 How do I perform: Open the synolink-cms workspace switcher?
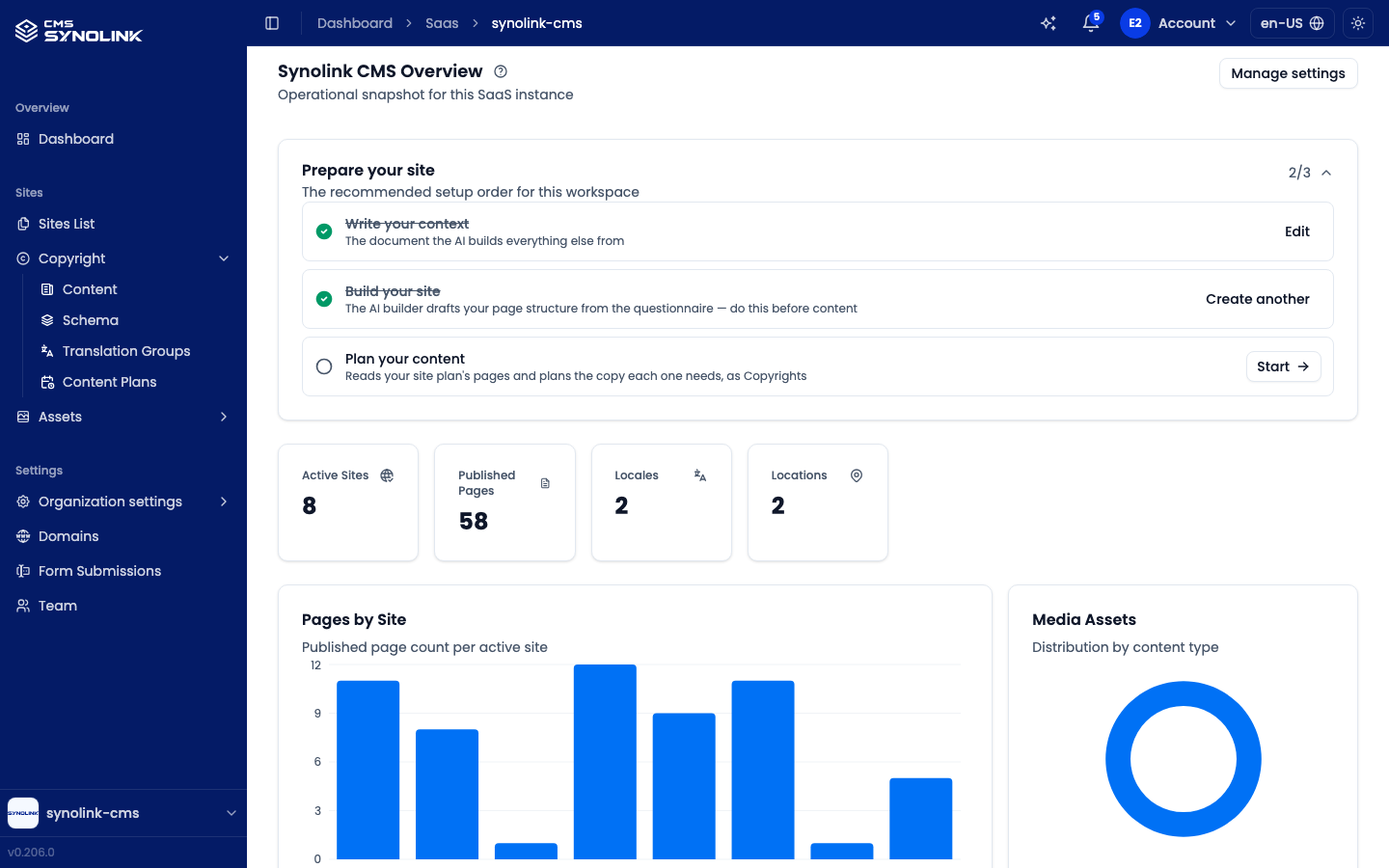(x=123, y=813)
